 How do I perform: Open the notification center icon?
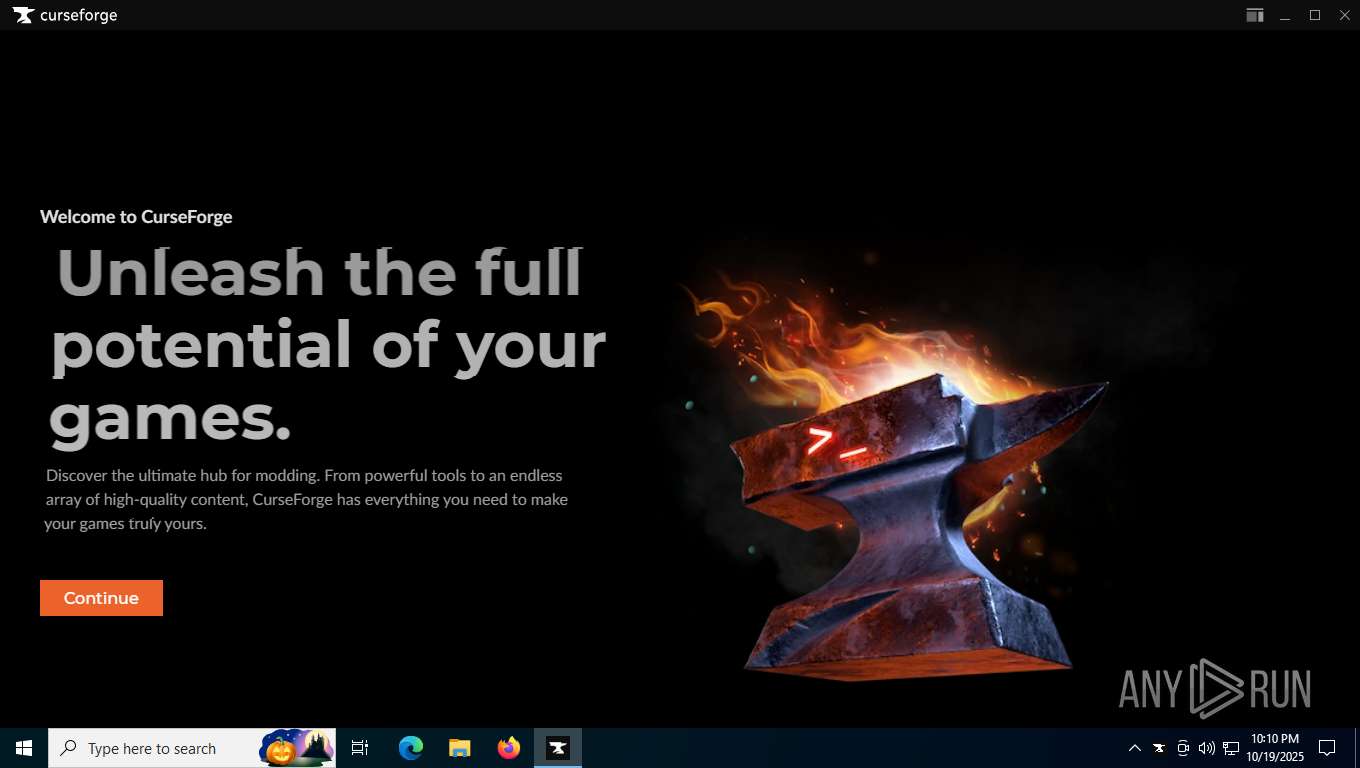click(x=1327, y=748)
